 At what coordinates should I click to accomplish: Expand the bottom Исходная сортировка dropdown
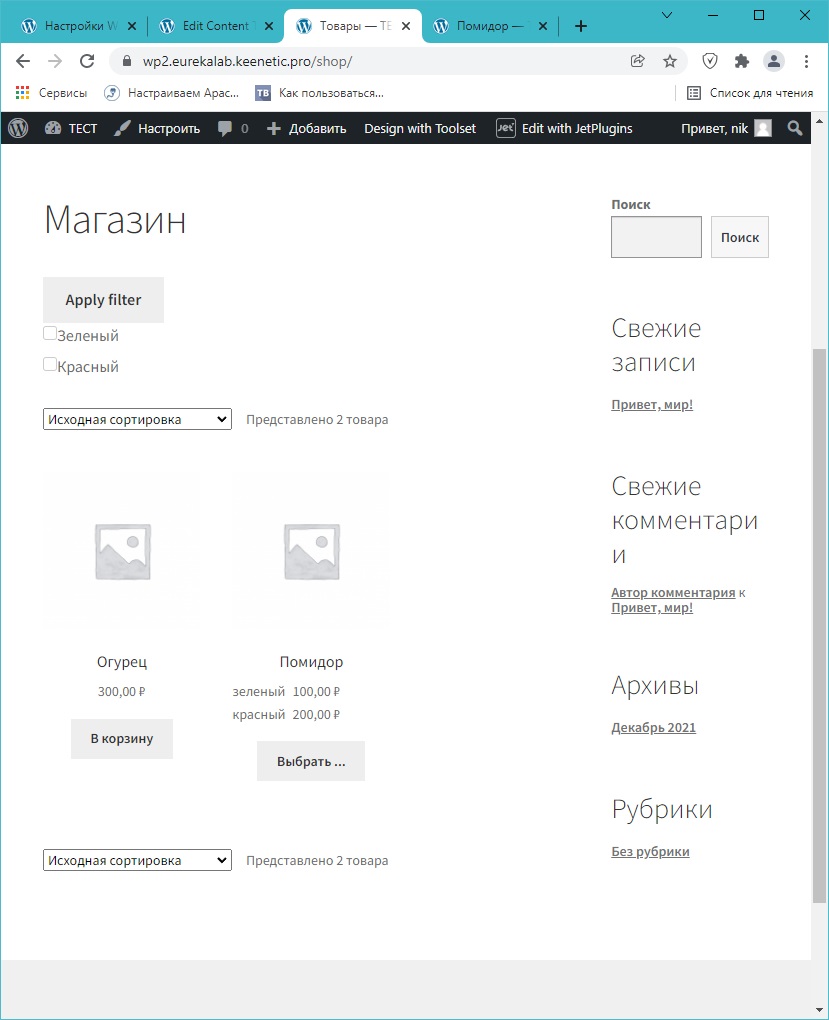(137, 861)
